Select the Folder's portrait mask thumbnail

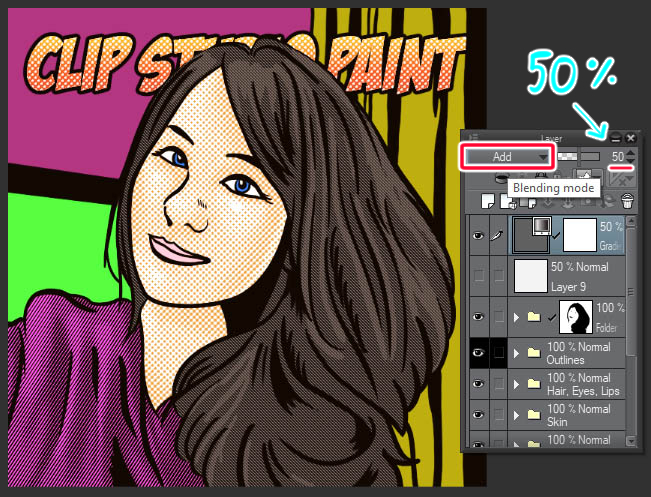(576, 317)
